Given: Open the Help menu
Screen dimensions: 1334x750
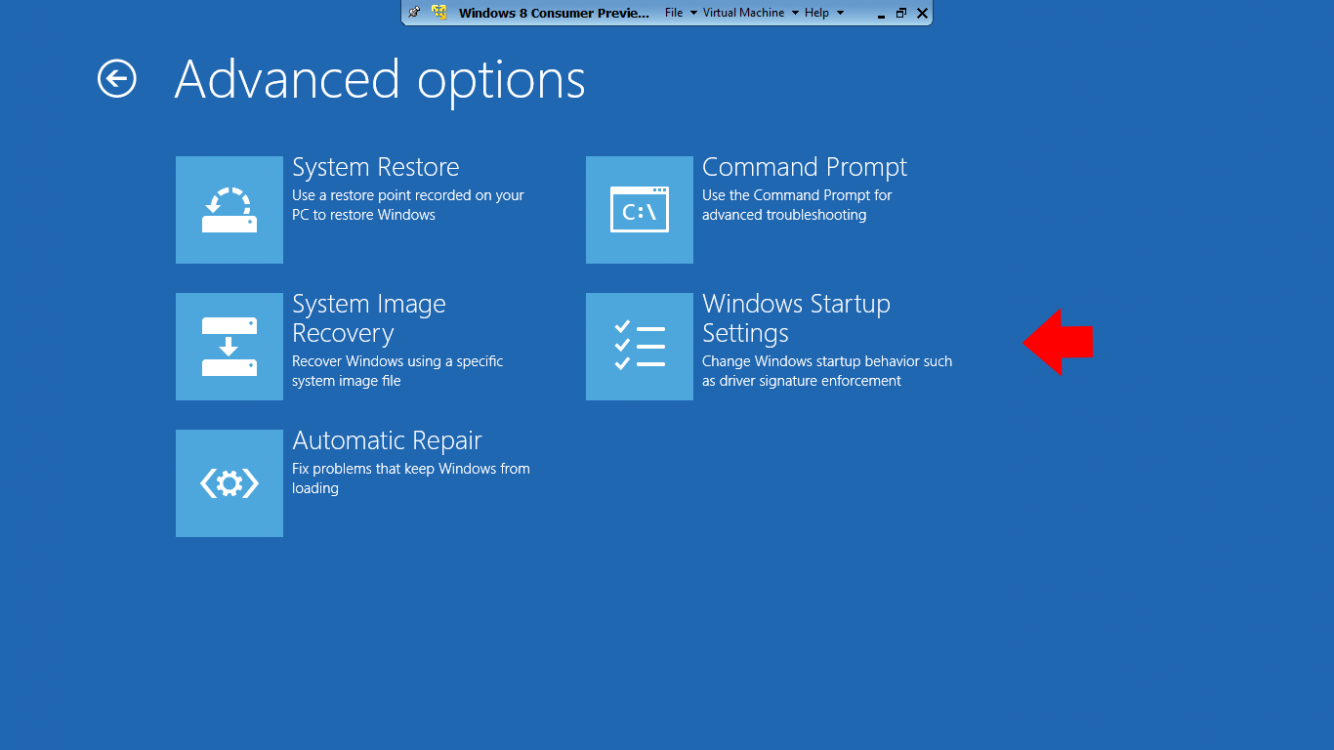Looking at the screenshot, I should 817,13.
